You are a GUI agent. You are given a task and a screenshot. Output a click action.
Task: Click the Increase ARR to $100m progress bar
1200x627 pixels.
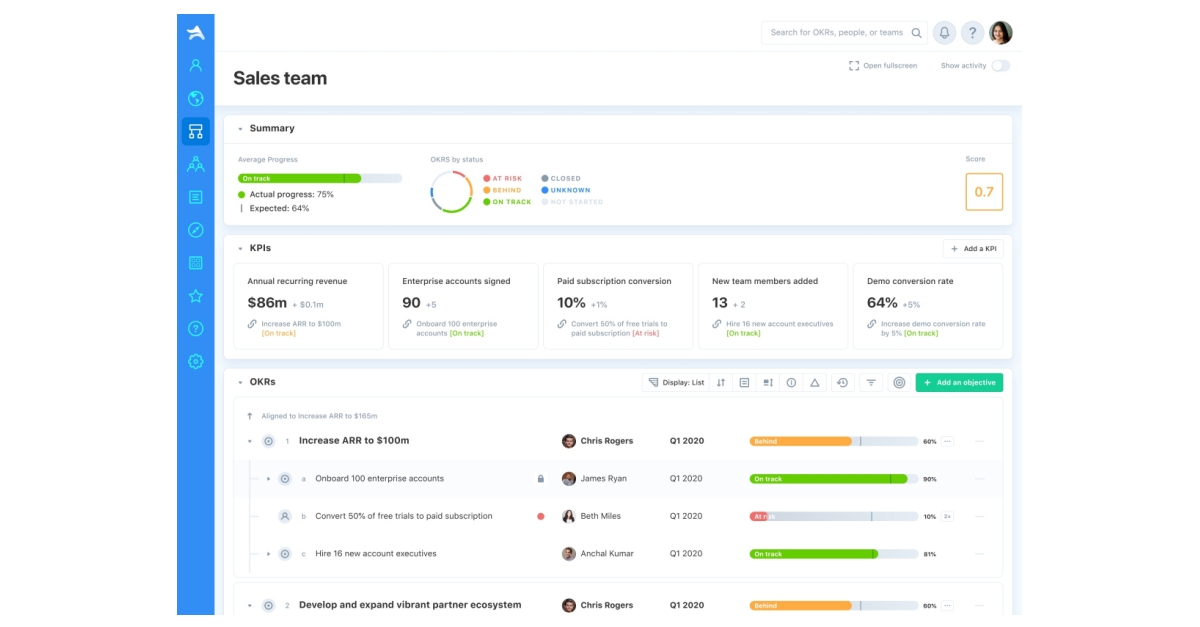834,441
